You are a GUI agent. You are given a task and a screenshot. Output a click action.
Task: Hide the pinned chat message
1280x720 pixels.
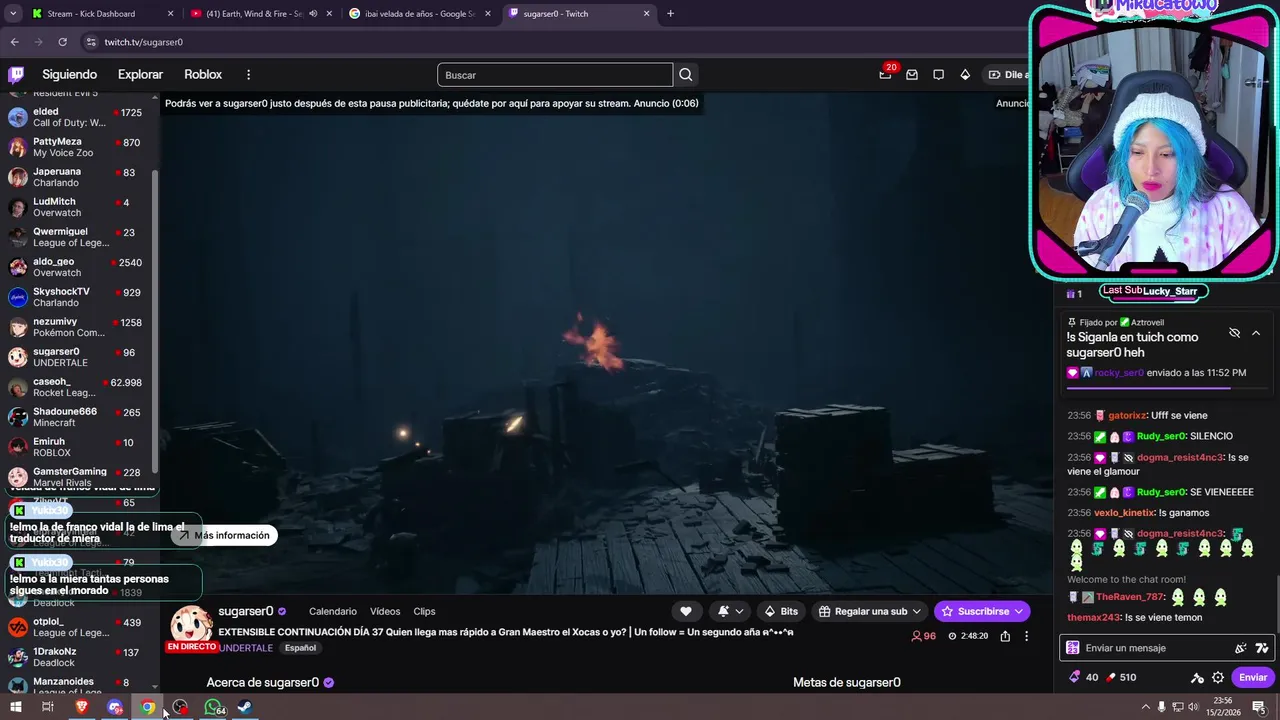click(1234, 333)
